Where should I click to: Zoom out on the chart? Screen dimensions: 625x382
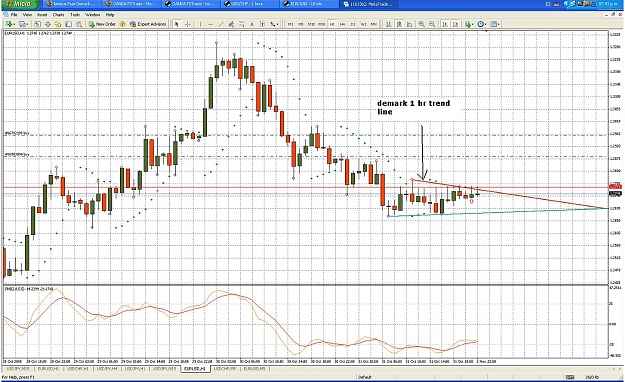[432, 24]
